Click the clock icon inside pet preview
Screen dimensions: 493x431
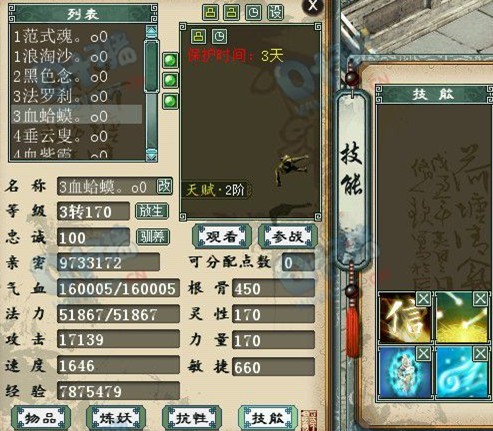click(x=219, y=36)
